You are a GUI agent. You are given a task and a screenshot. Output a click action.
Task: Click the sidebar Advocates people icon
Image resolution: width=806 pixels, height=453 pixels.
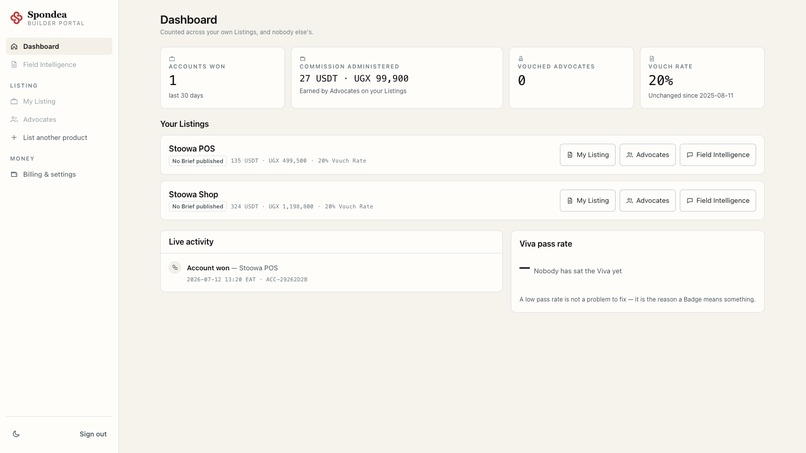(x=14, y=119)
